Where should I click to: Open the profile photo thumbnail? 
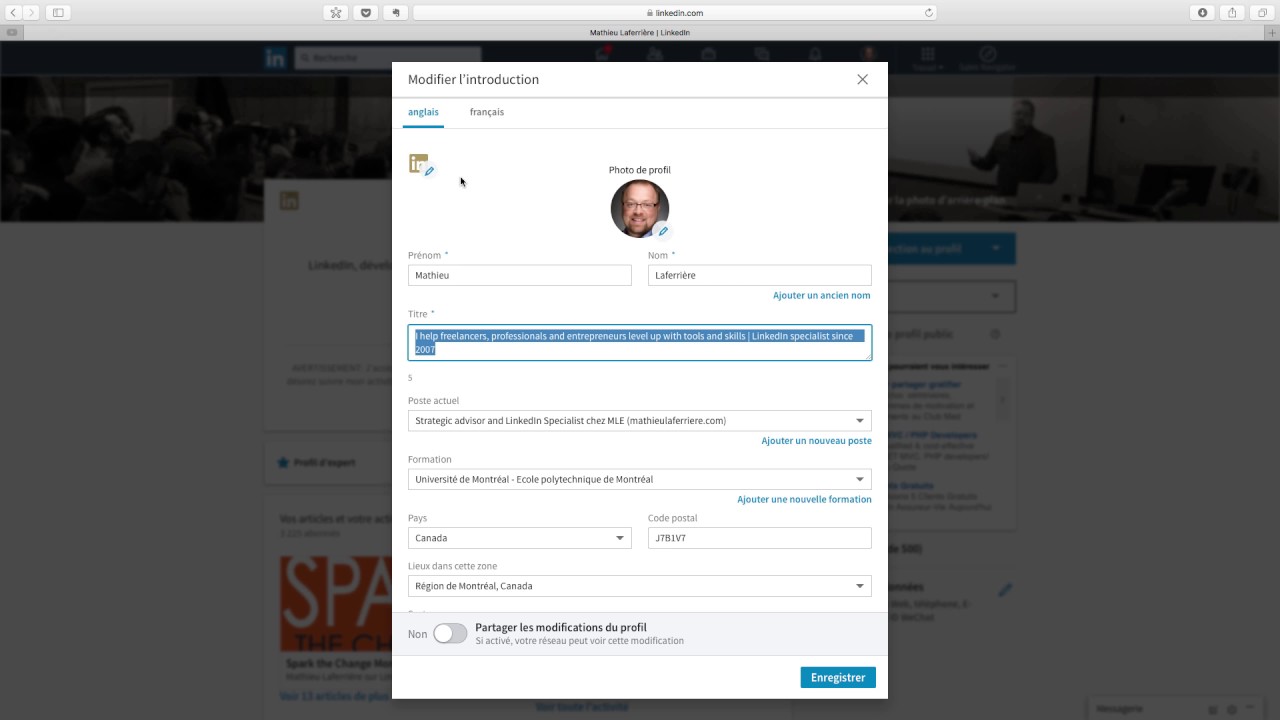[x=639, y=208]
